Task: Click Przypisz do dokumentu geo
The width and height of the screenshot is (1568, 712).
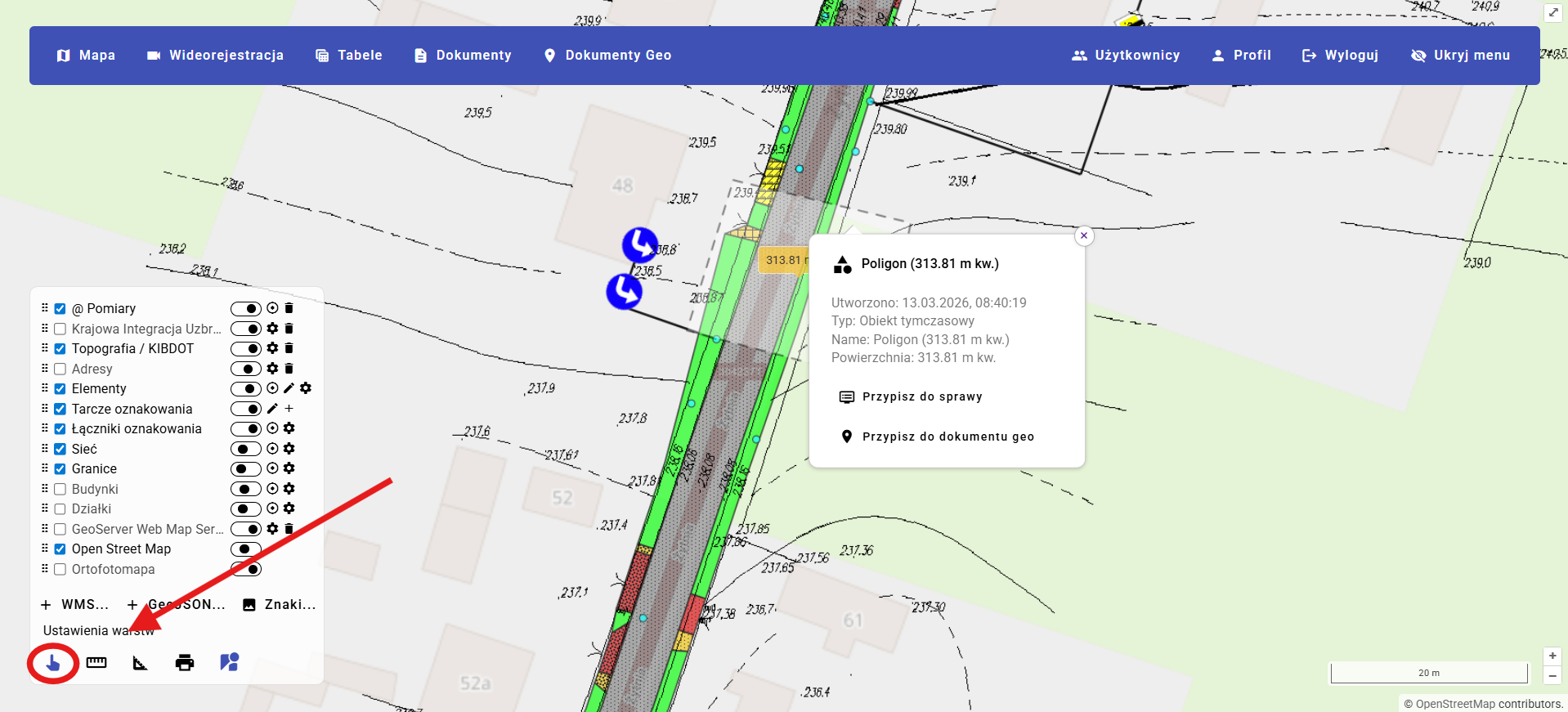Action: [937, 437]
